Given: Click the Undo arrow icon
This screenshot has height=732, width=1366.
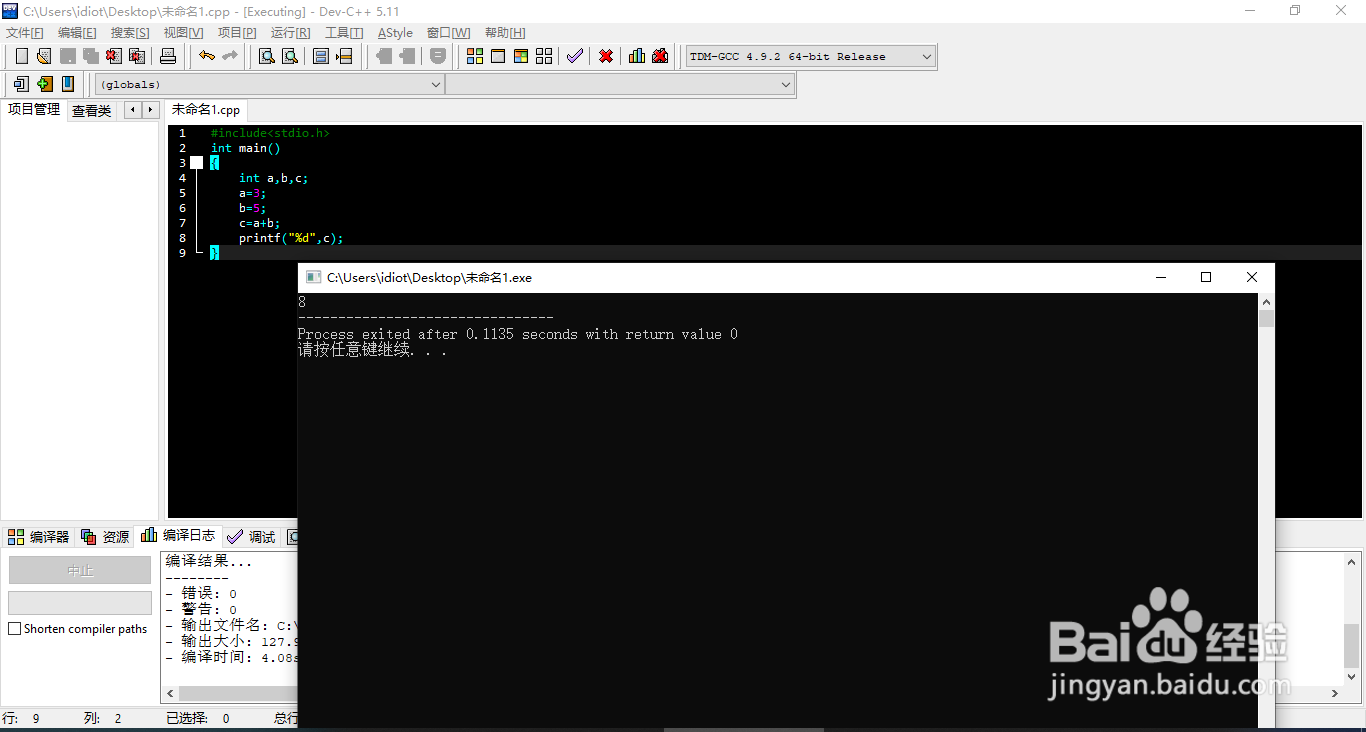Looking at the screenshot, I should click(206, 56).
